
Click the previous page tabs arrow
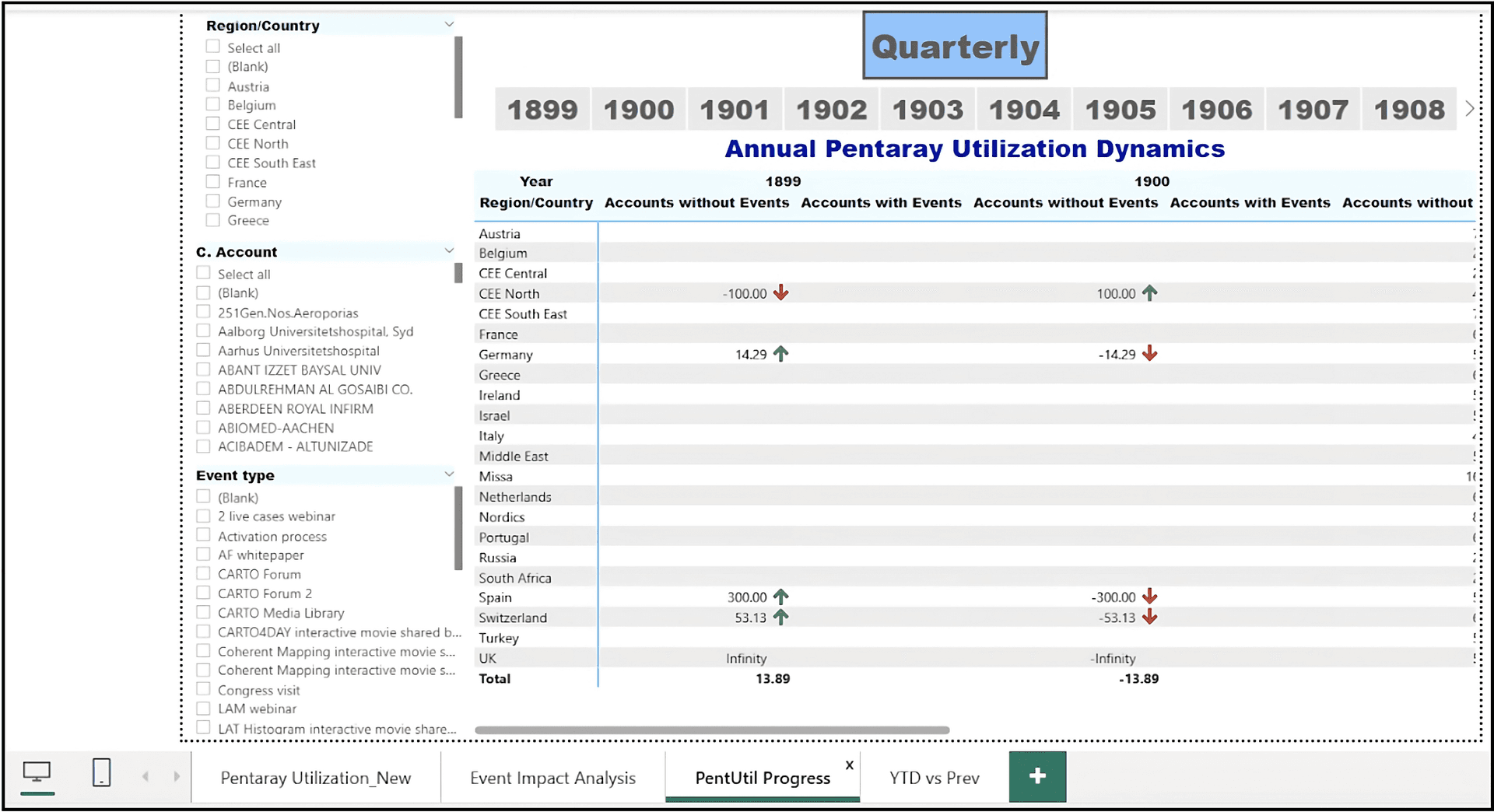pos(146,776)
